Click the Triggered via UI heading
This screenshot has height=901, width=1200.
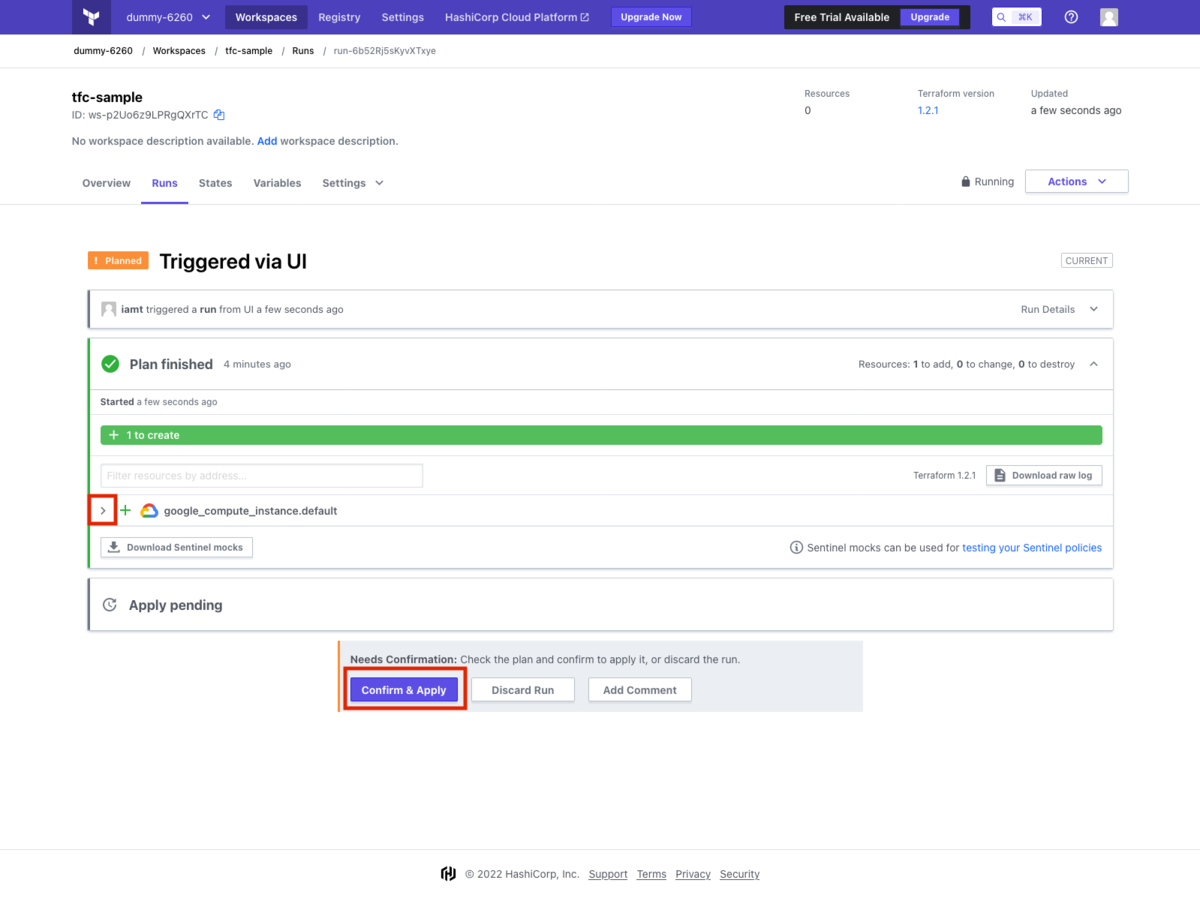233,262
